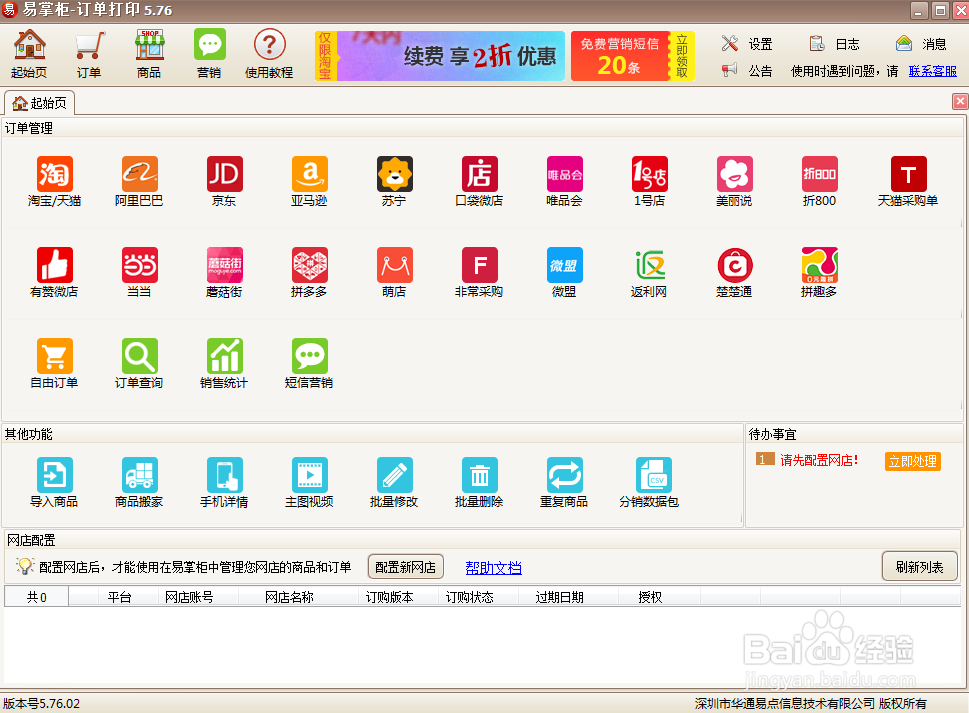Click the 立即处理 button
Screen dimensions: 969x713
coord(913,461)
